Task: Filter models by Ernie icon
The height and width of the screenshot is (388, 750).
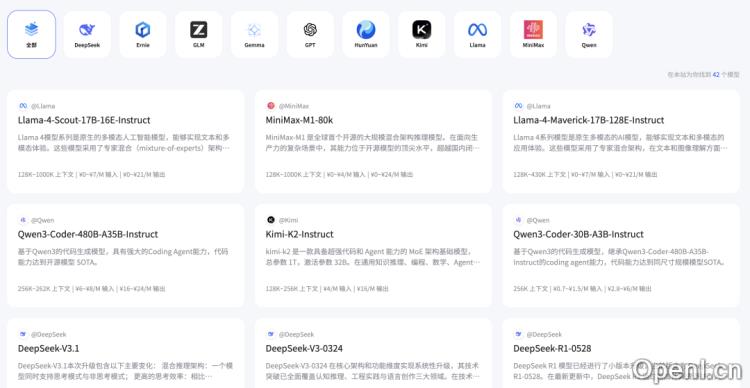Action: (x=143, y=30)
